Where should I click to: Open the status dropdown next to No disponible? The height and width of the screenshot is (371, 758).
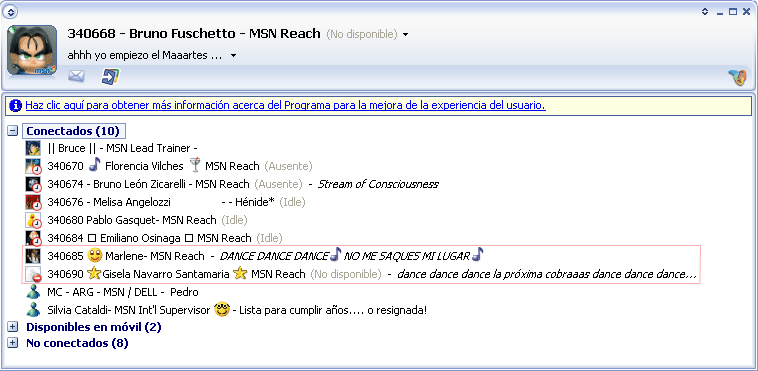point(405,35)
